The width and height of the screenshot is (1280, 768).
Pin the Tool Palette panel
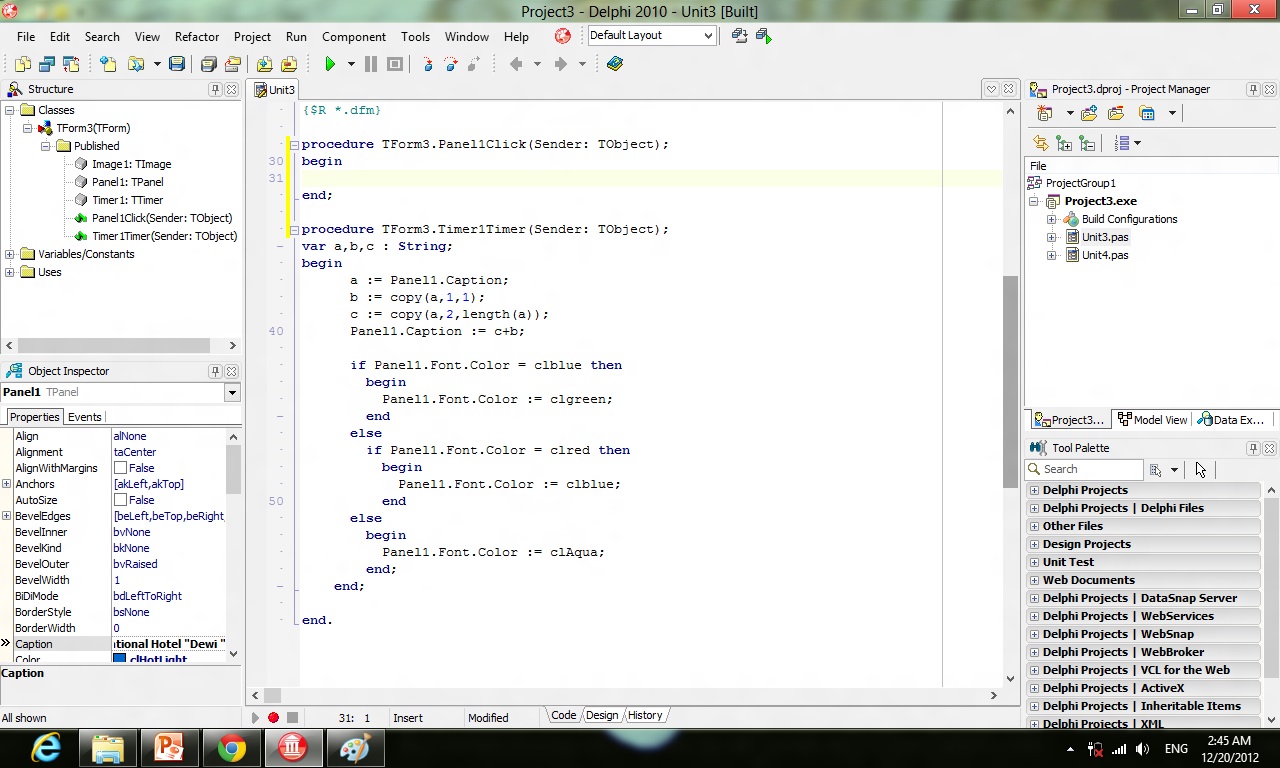[1253, 448]
